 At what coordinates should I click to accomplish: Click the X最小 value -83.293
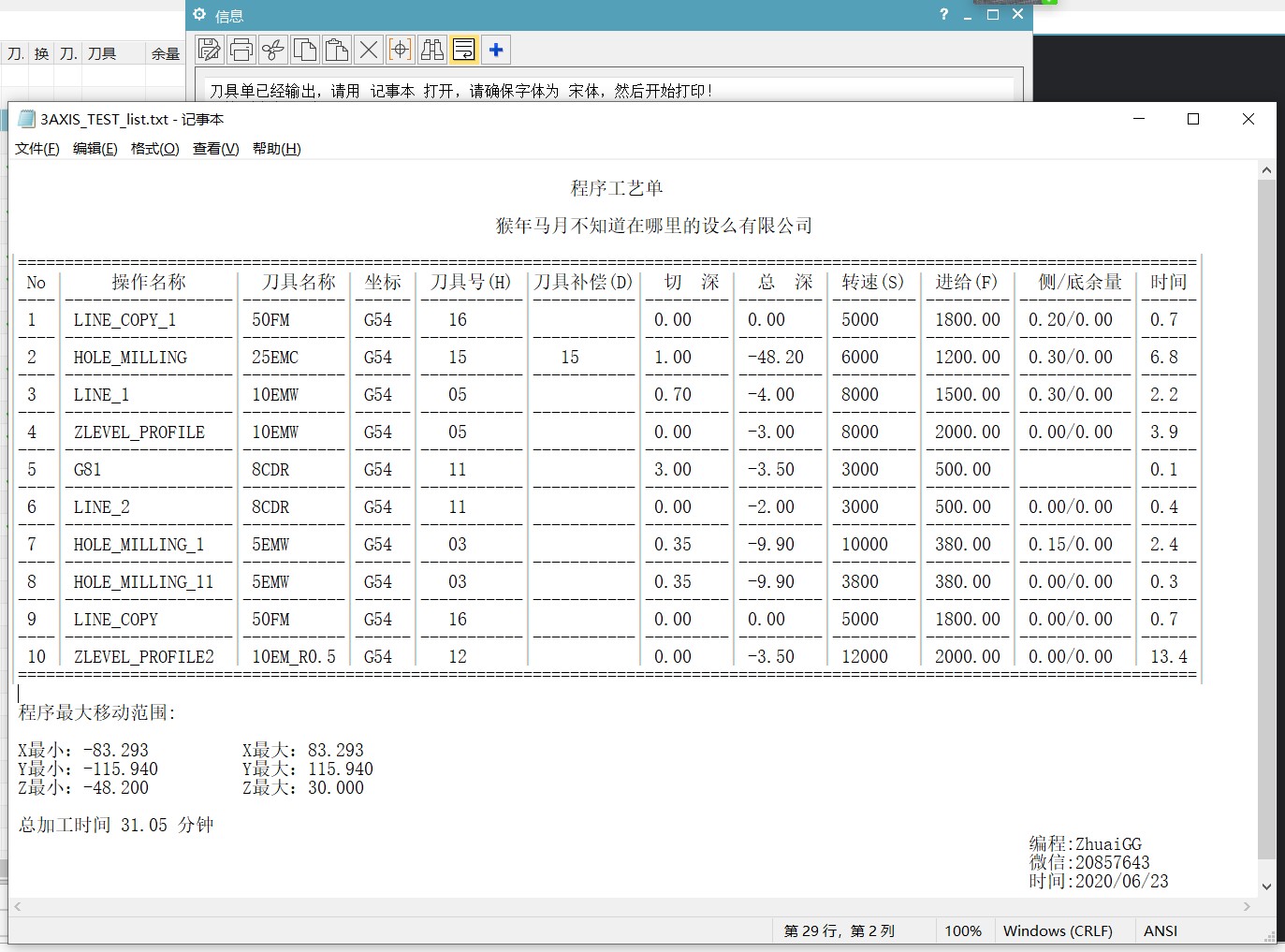click(x=116, y=751)
